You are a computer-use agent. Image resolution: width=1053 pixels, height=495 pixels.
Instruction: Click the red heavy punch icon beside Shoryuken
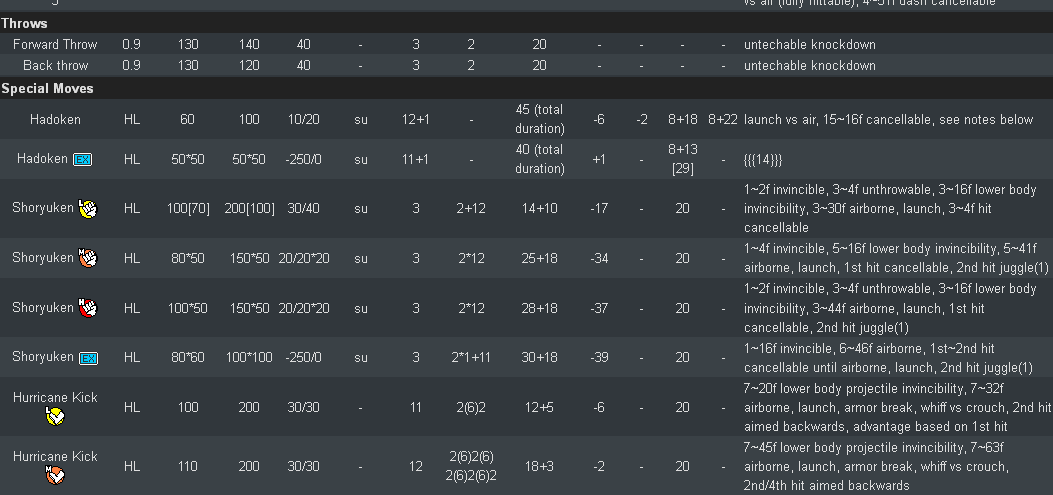point(87,308)
